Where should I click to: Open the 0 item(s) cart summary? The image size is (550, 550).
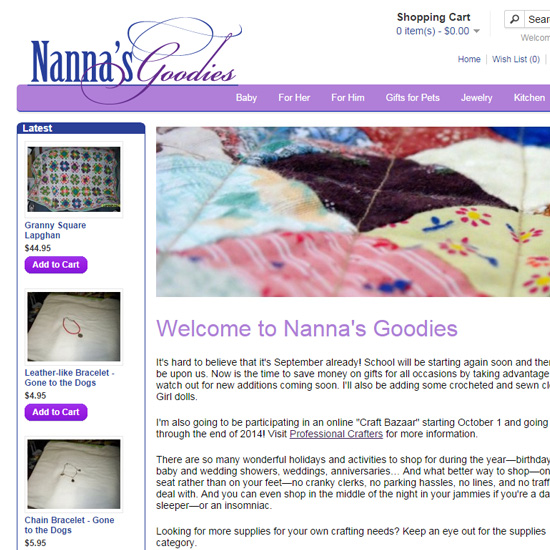point(432,31)
